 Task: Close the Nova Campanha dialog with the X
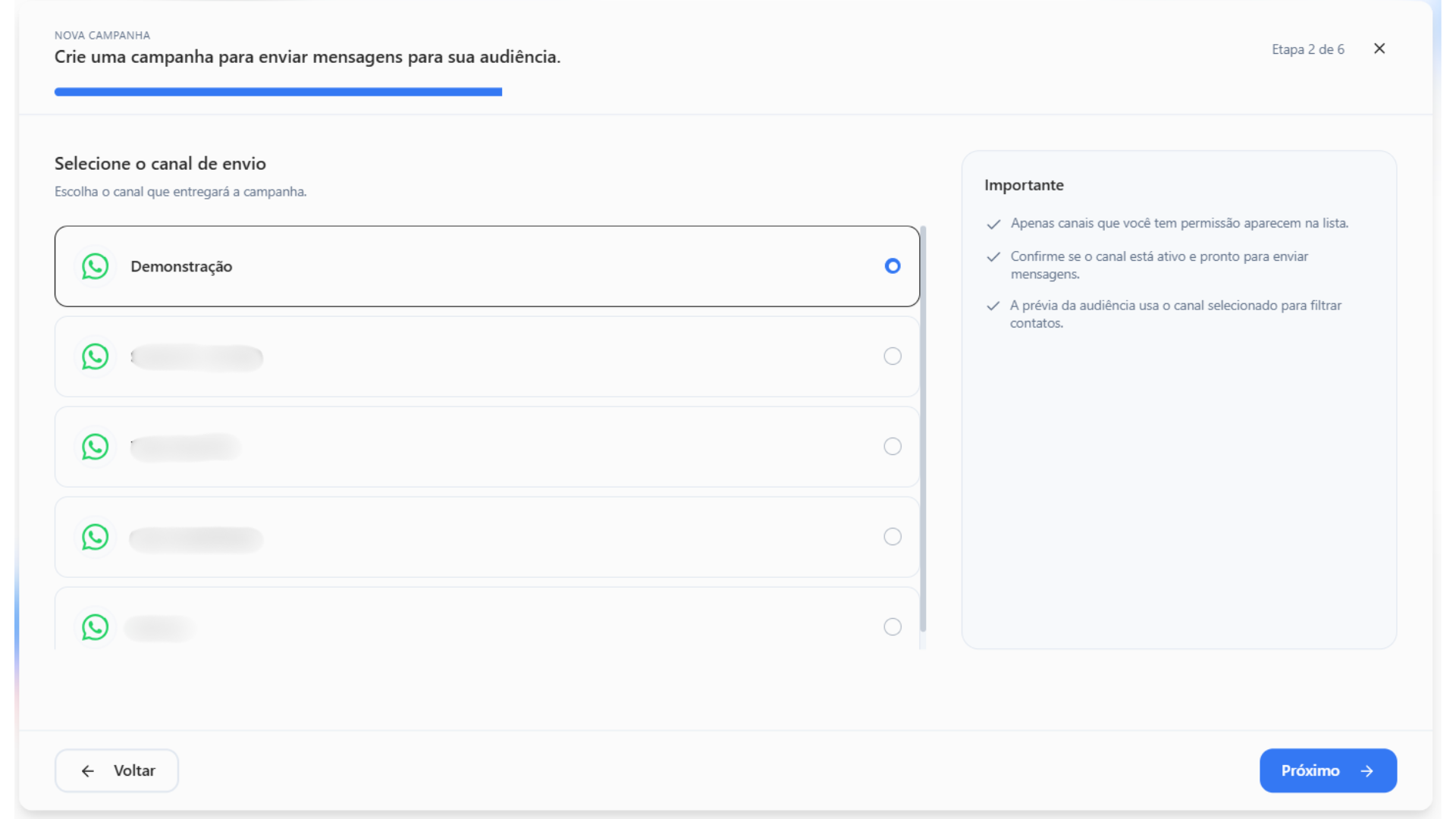point(1379,49)
